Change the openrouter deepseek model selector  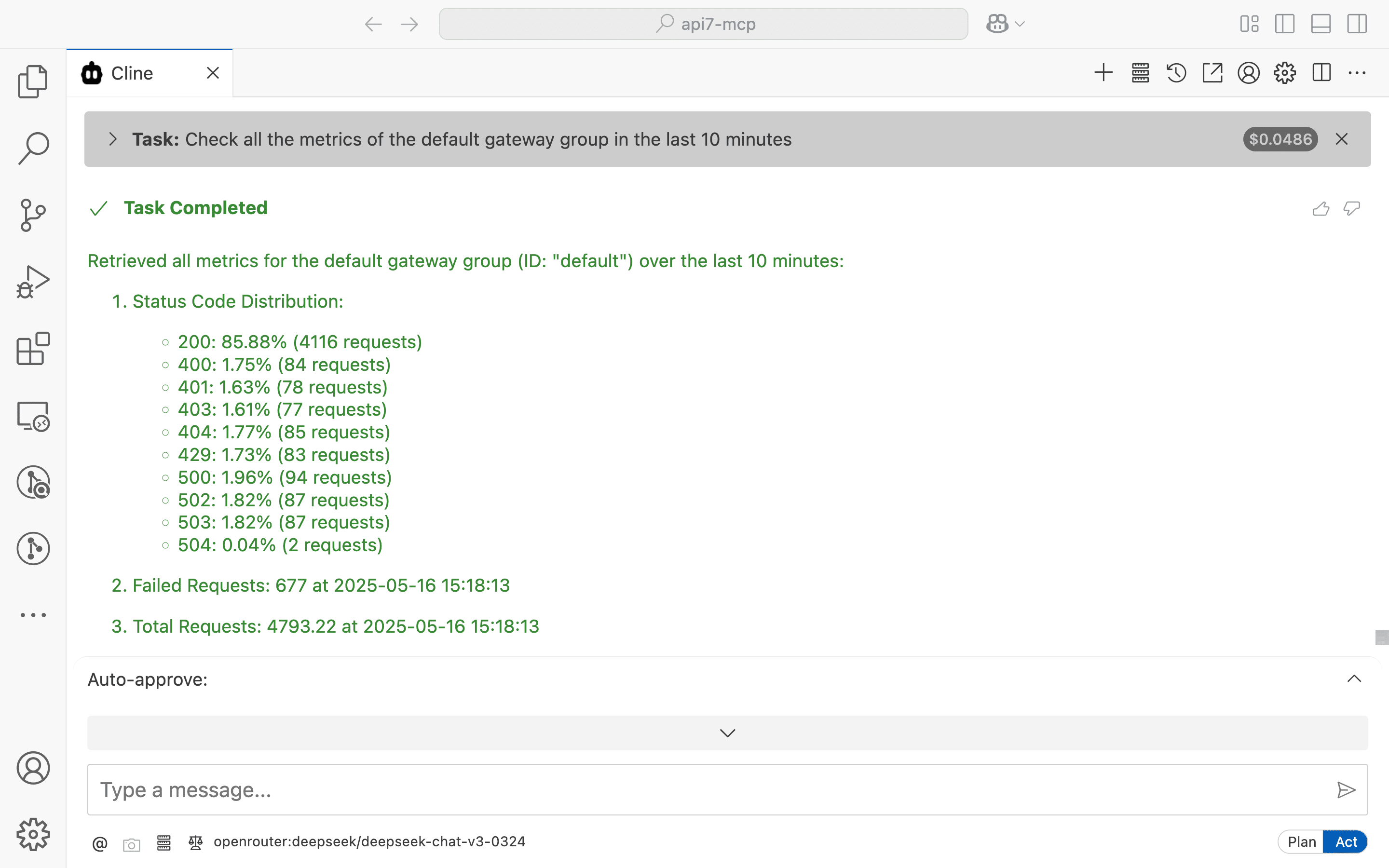[369, 841]
